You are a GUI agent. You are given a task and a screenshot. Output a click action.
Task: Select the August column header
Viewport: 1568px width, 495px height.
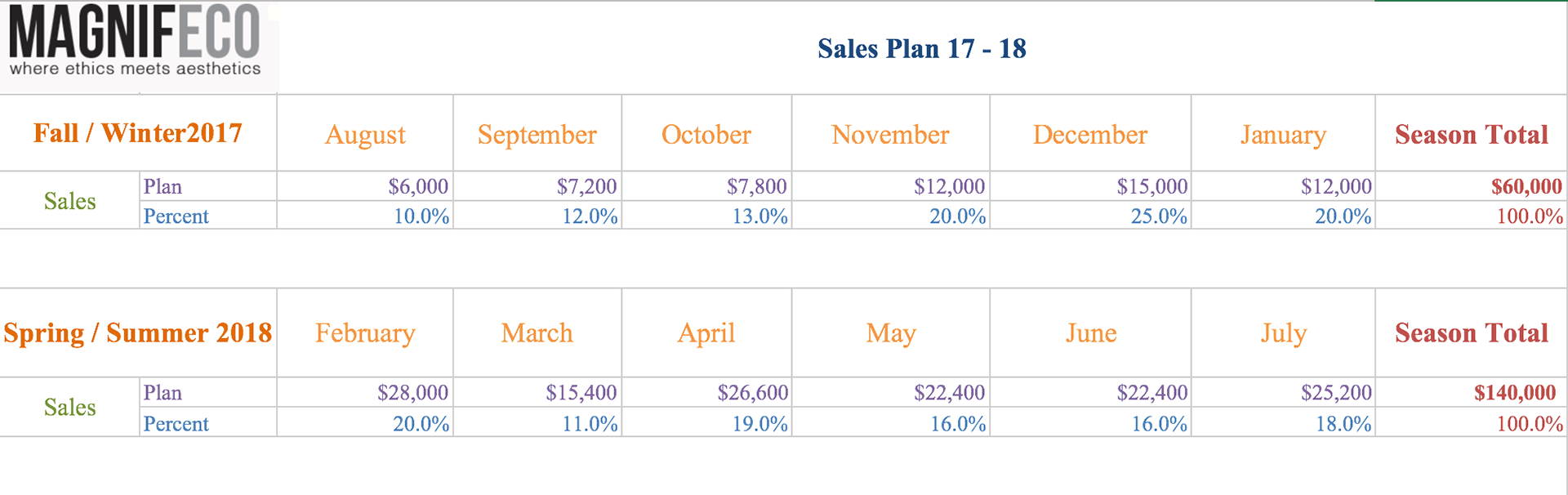tap(365, 134)
